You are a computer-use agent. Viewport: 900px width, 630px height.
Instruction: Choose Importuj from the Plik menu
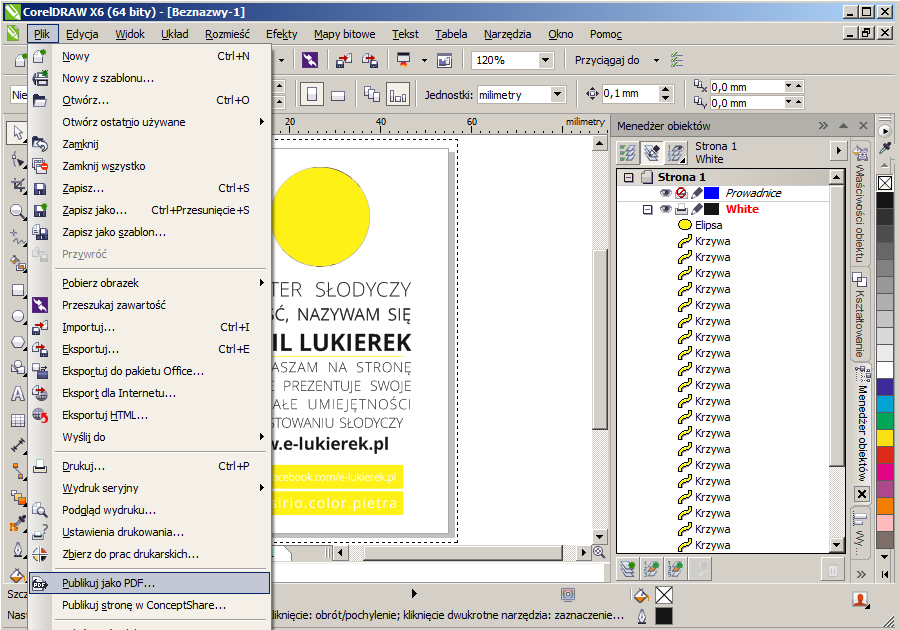click(x=149, y=327)
